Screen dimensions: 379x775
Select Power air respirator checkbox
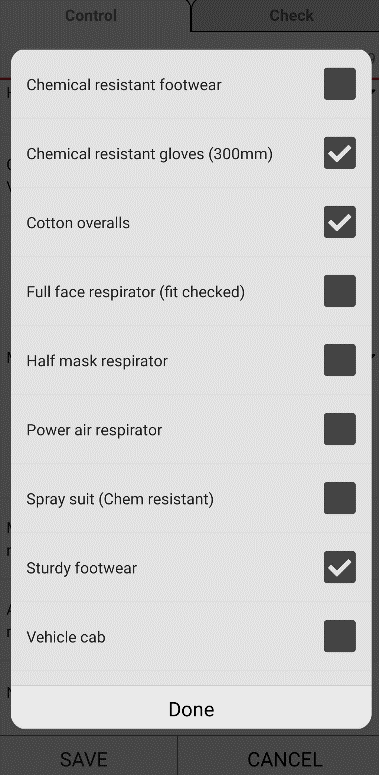click(340, 430)
